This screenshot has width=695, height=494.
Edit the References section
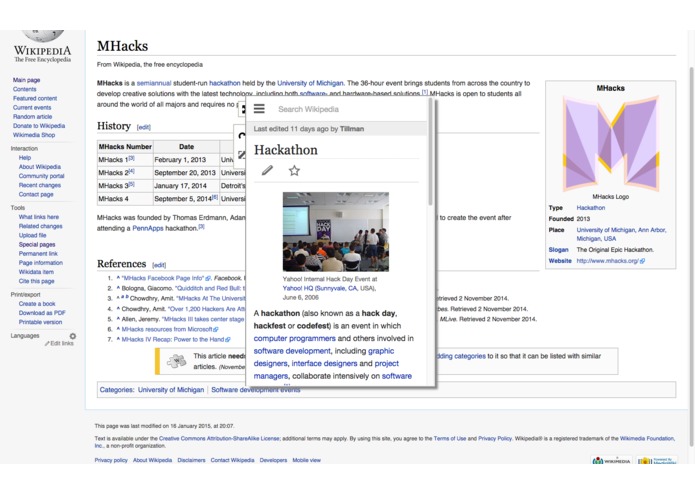[159, 265]
